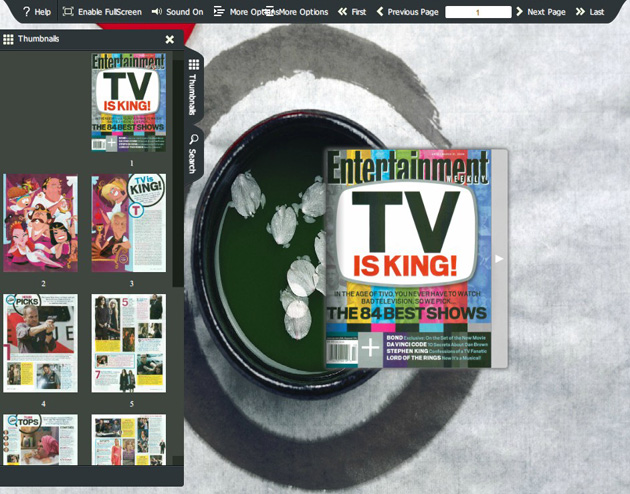Click the thumbnails panel scrollbar

tap(178, 173)
